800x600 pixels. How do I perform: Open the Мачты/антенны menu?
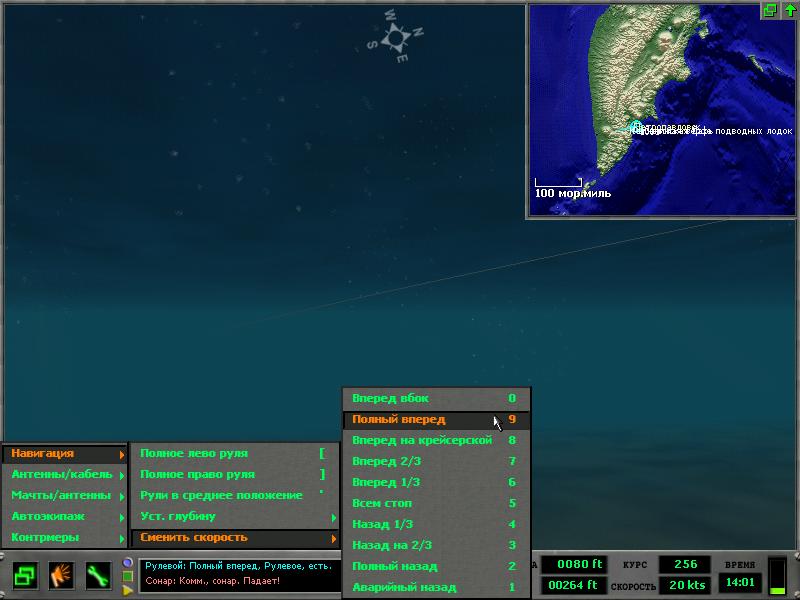(x=64, y=495)
